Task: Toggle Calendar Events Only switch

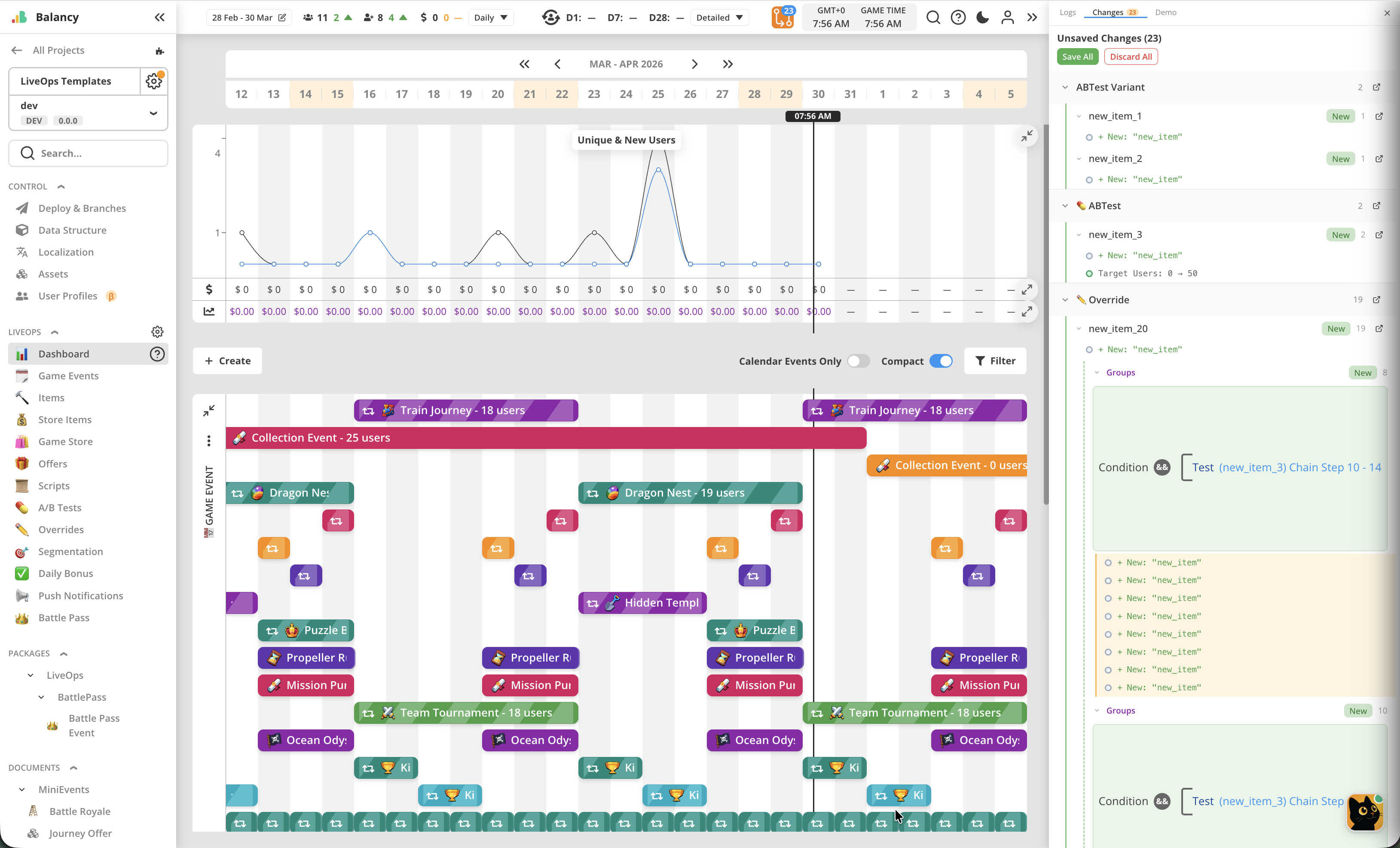Action: coord(858,361)
